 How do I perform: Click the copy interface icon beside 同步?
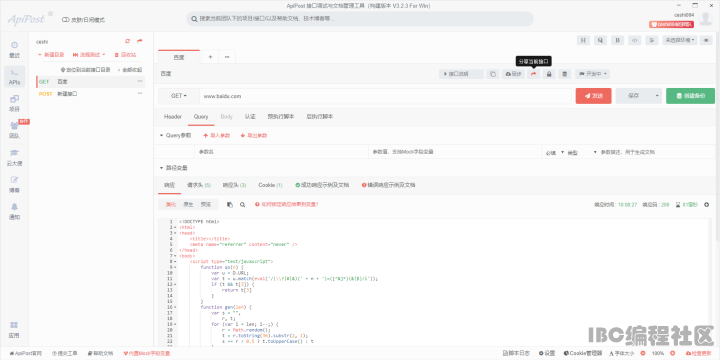click(x=493, y=74)
